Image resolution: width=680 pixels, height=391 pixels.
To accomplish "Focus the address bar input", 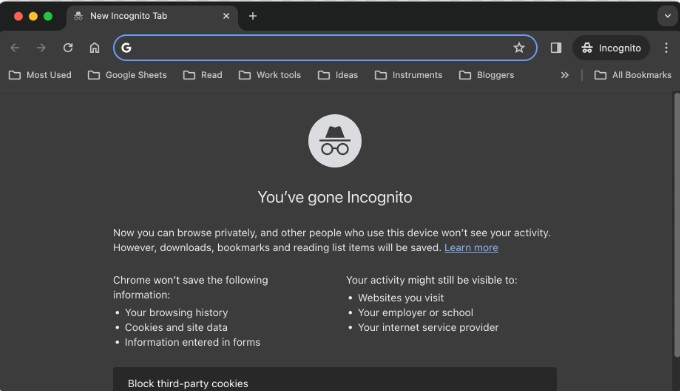I will tap(325, 48).
